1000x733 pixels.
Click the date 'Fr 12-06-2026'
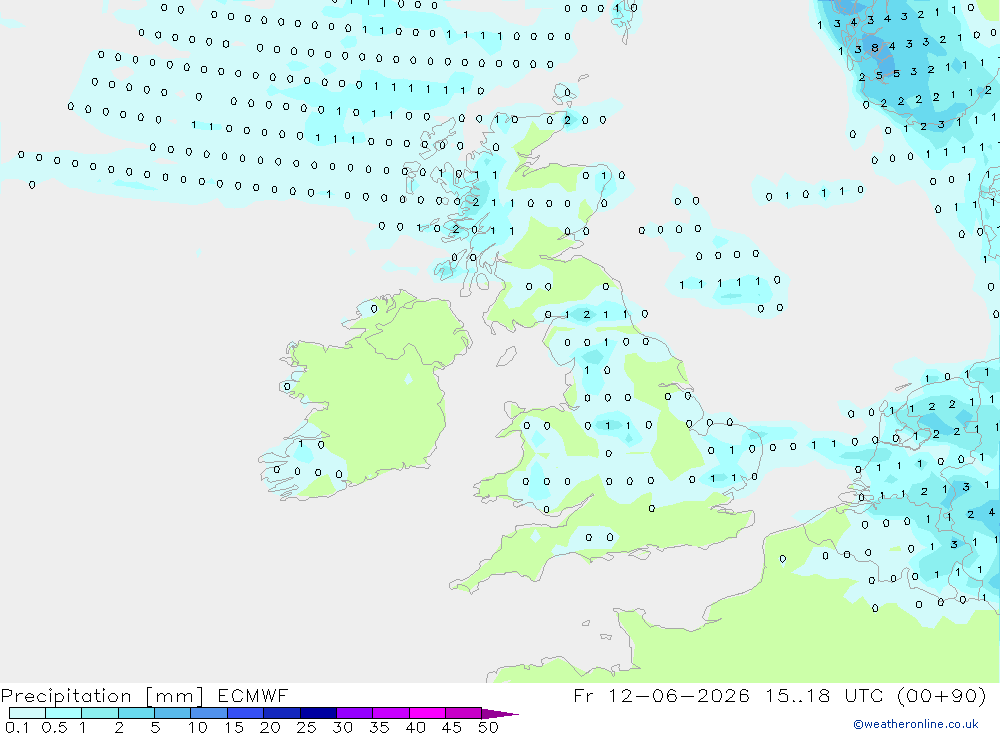[661, 695]
